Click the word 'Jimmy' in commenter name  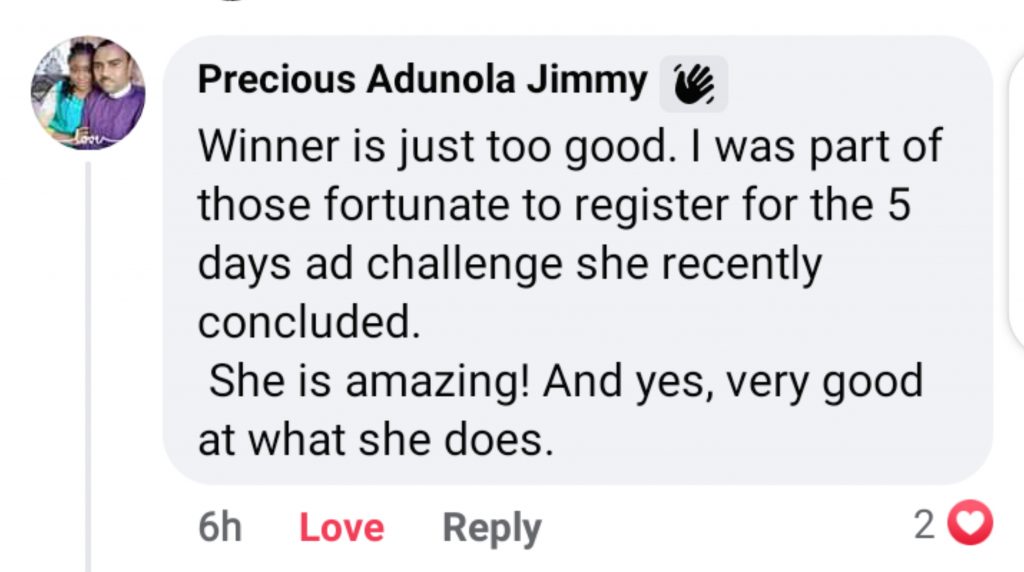point(587,81)
